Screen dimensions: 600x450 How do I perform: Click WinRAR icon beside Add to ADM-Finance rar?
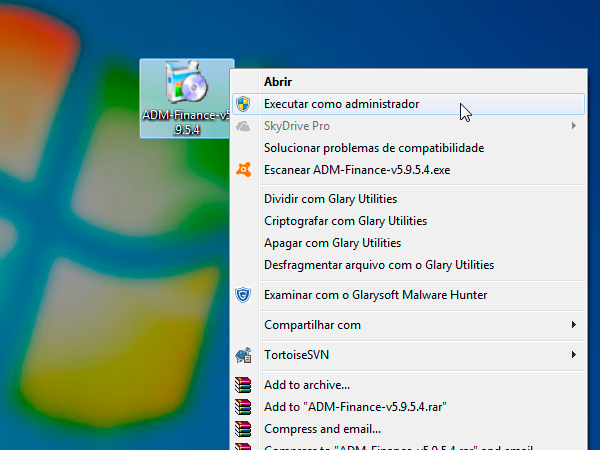243,407
